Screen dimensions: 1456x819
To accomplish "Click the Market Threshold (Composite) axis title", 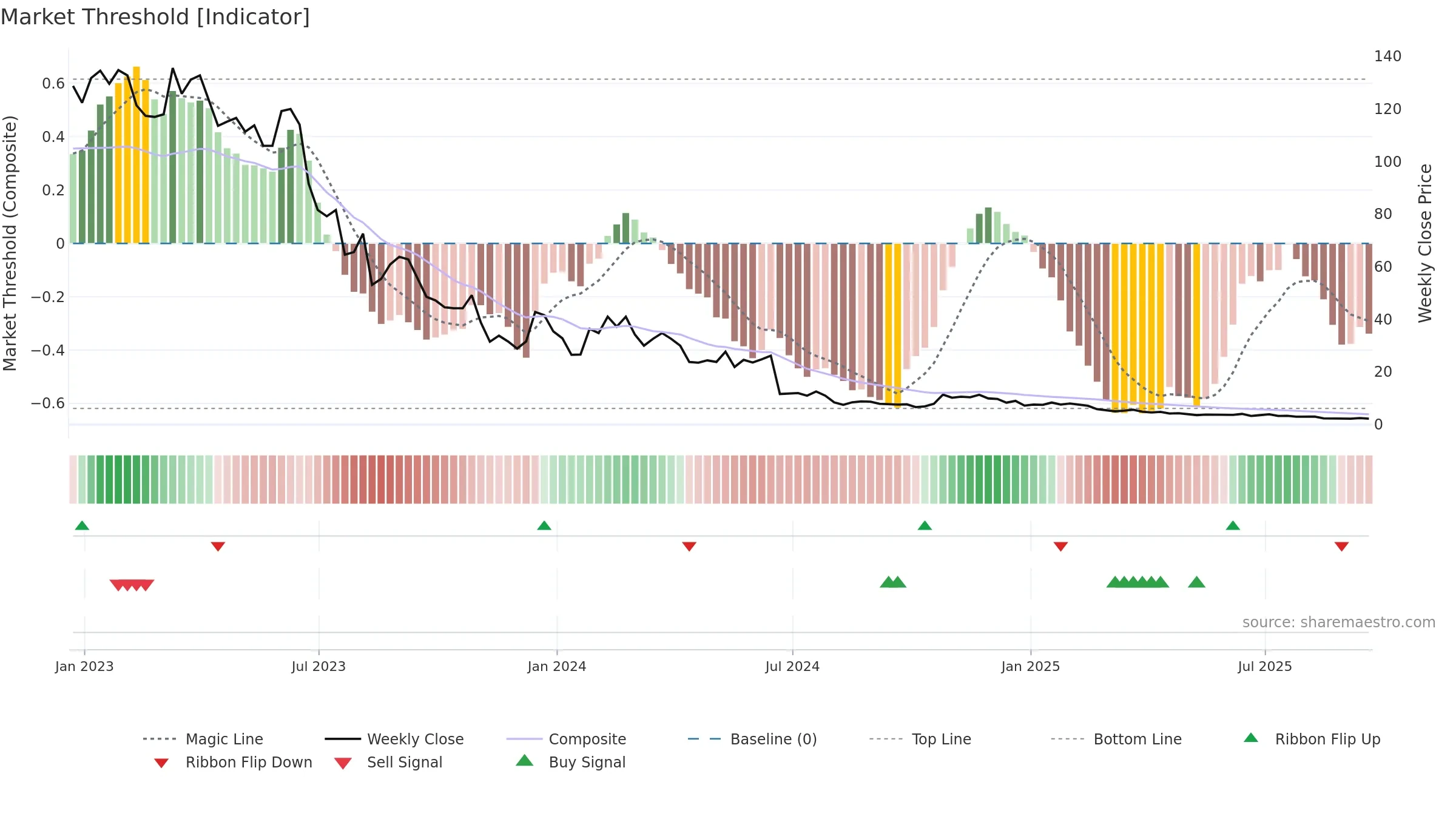I will pos(10,243).
